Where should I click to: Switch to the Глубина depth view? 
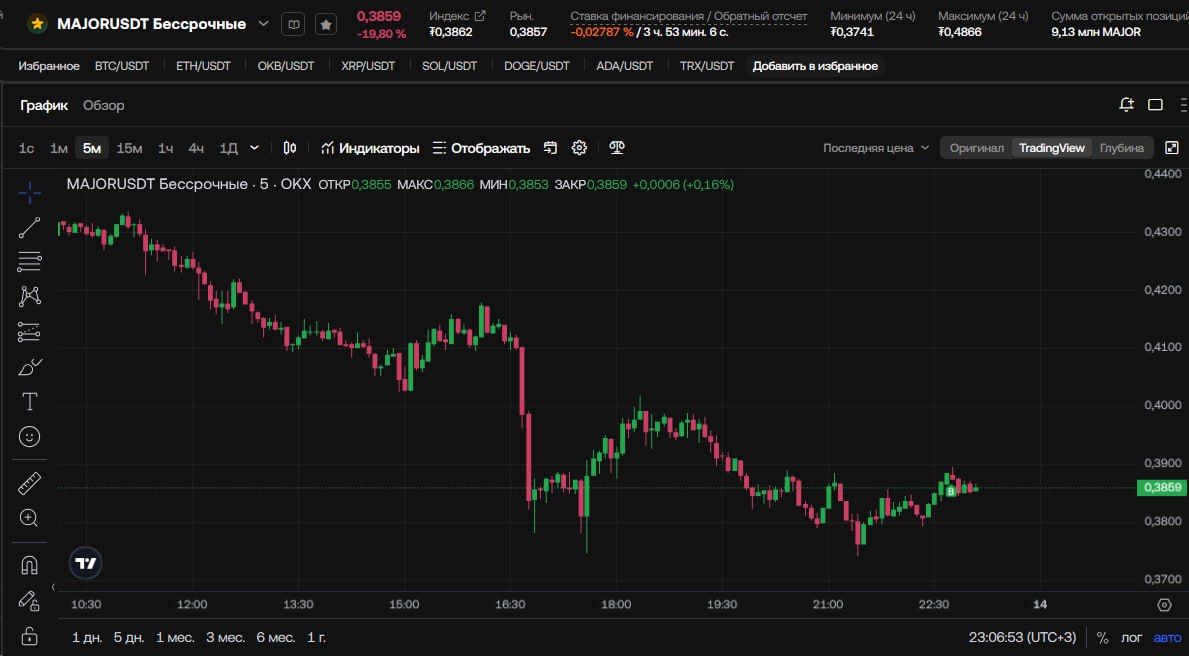coord(1122,148)
